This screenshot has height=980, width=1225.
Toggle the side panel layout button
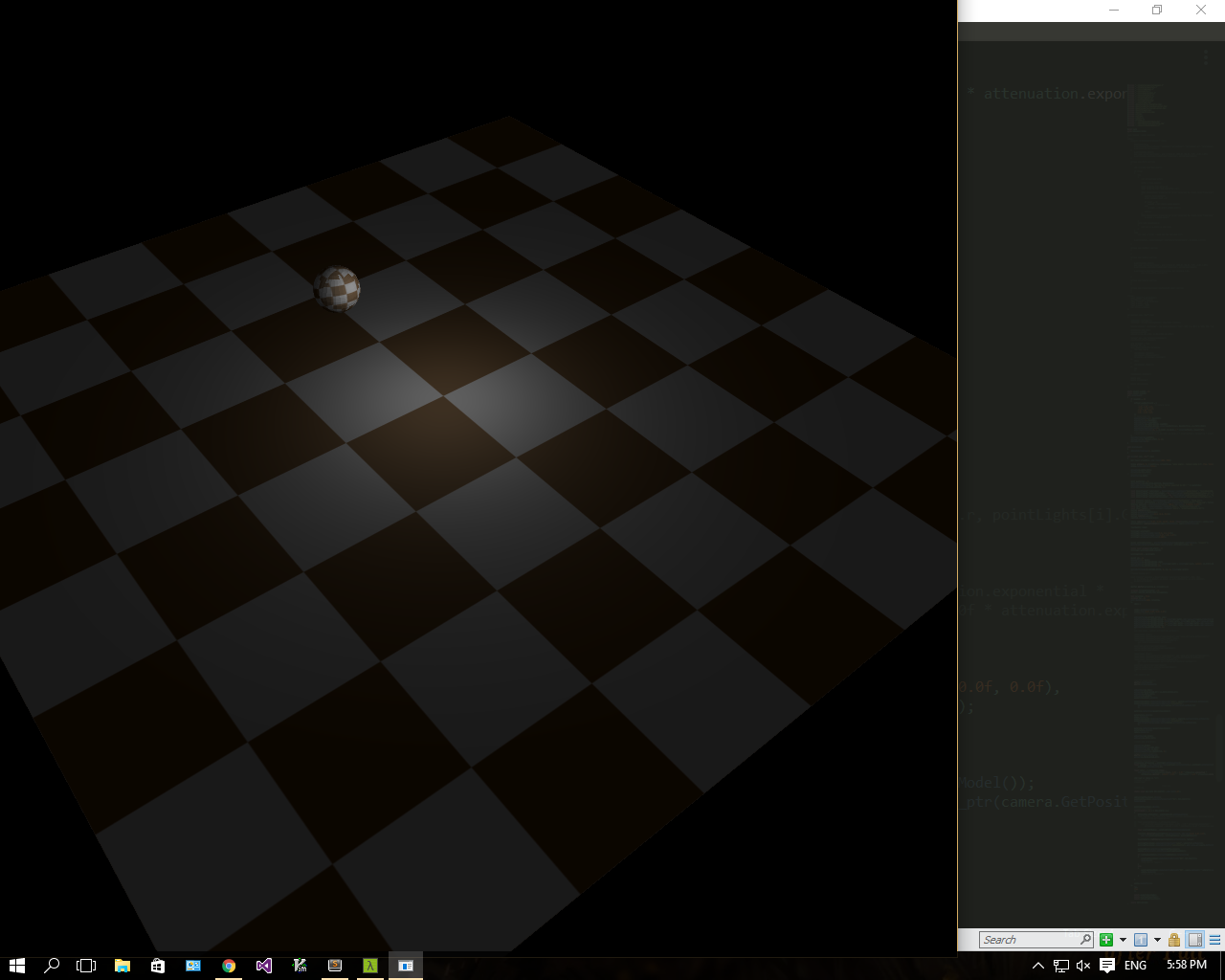[1195, 940]
